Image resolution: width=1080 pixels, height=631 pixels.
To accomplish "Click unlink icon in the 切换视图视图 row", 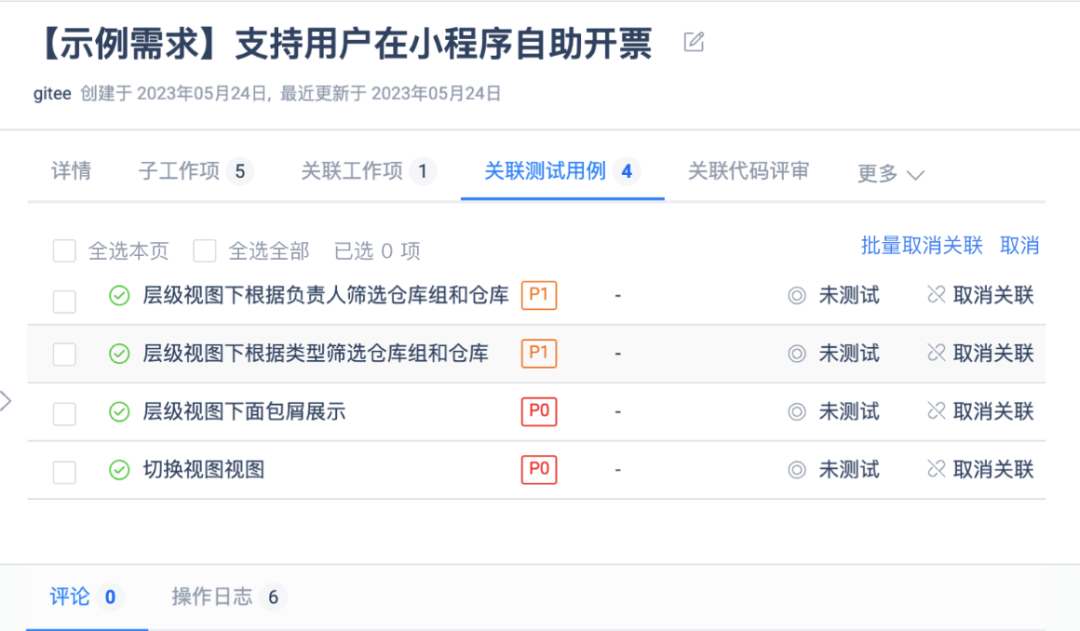I will [x=936, y=469].
